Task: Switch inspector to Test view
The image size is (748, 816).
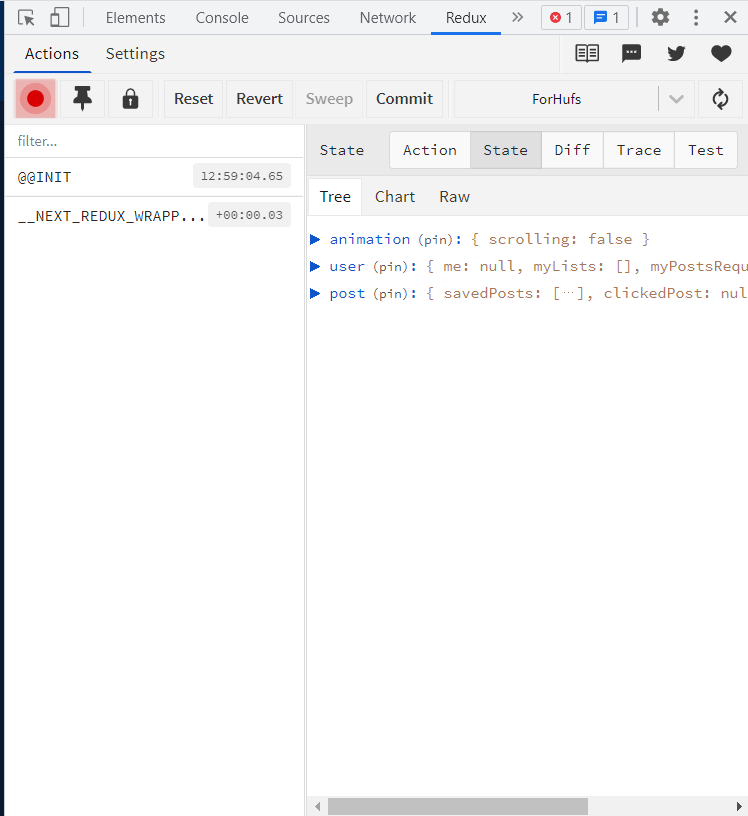Action: pyautogui.click(x=705, y=150)
